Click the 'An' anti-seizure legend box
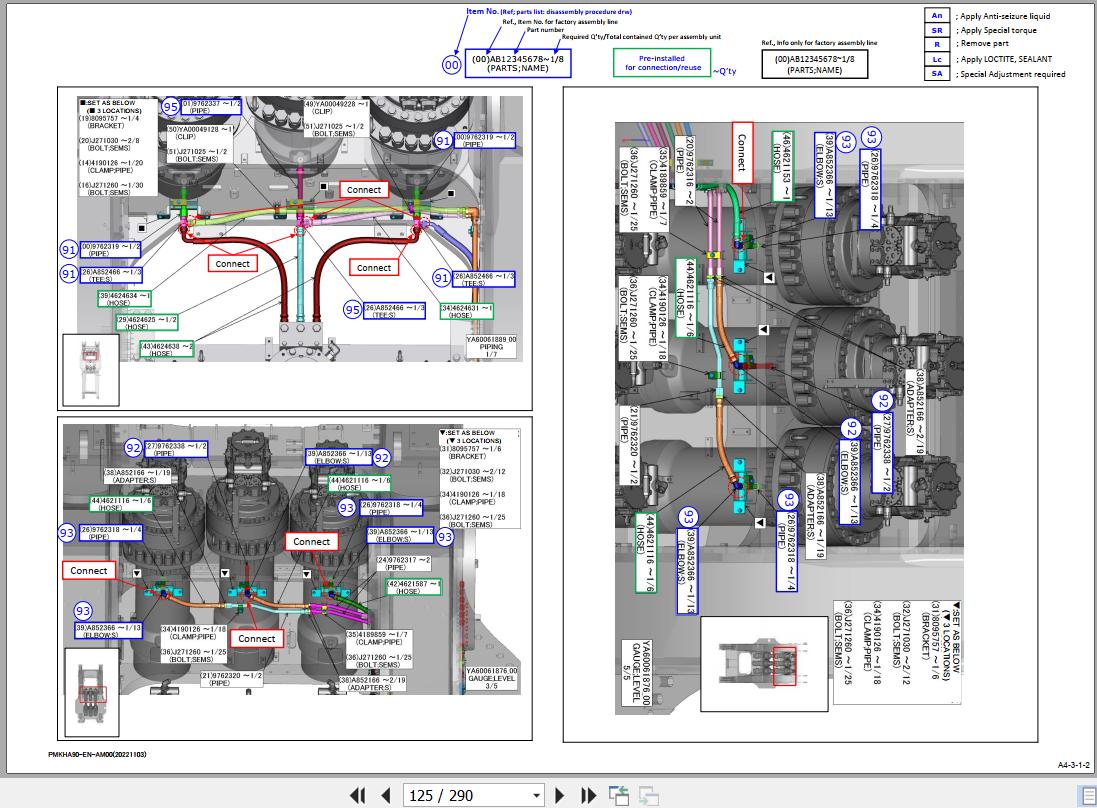The image size is (1097, 808). [936, 15]
